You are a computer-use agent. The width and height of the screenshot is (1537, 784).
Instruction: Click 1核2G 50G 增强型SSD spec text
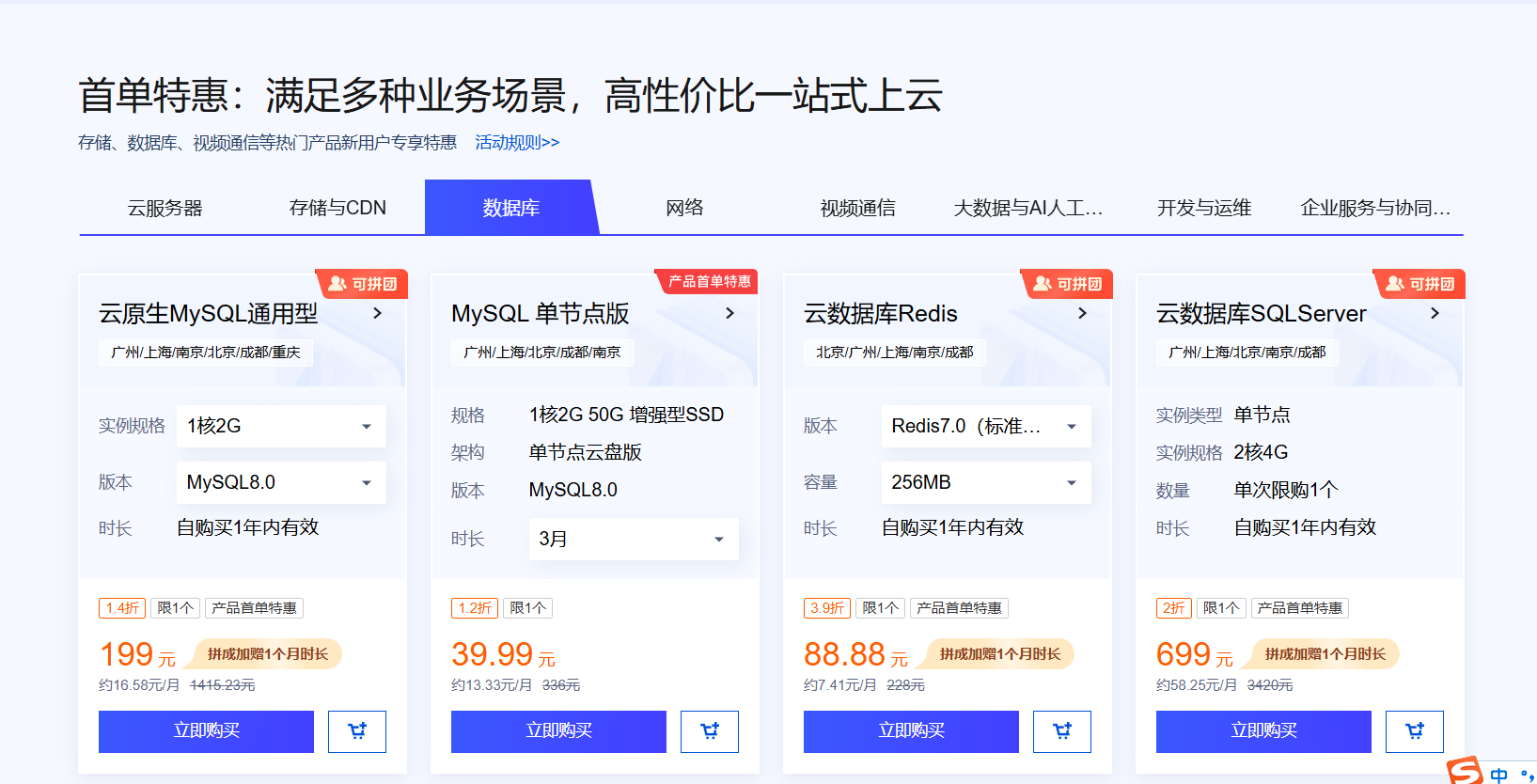click(x=627, y=415)
